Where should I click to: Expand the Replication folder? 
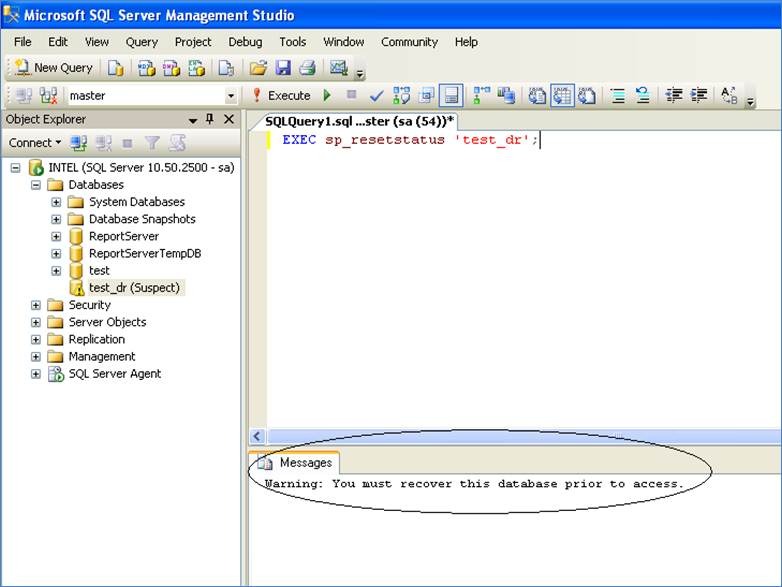point(36,340)
